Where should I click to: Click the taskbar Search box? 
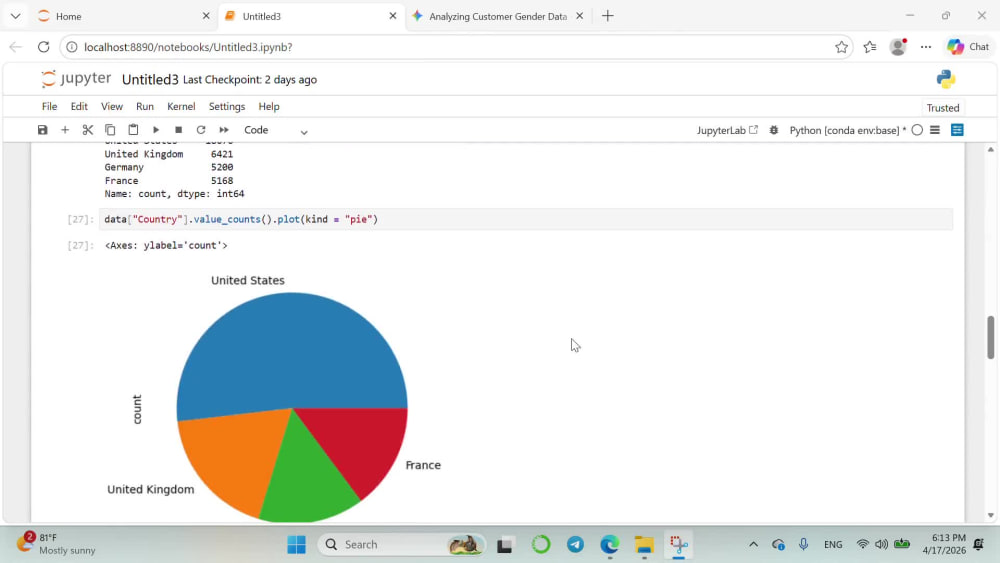tap(402, 545)
